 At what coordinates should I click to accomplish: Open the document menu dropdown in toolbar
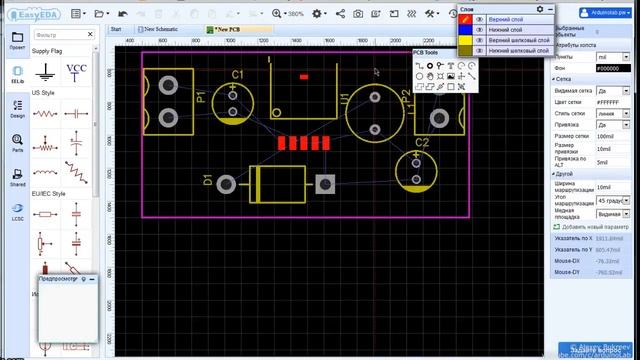coord(78,14)
